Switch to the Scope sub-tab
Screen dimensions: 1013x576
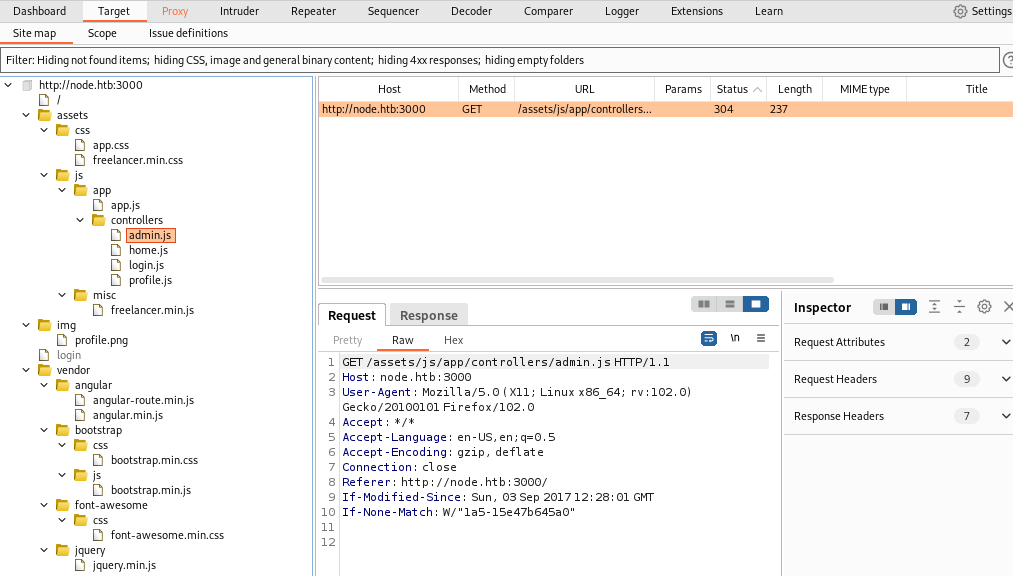(x=102, y=33)
